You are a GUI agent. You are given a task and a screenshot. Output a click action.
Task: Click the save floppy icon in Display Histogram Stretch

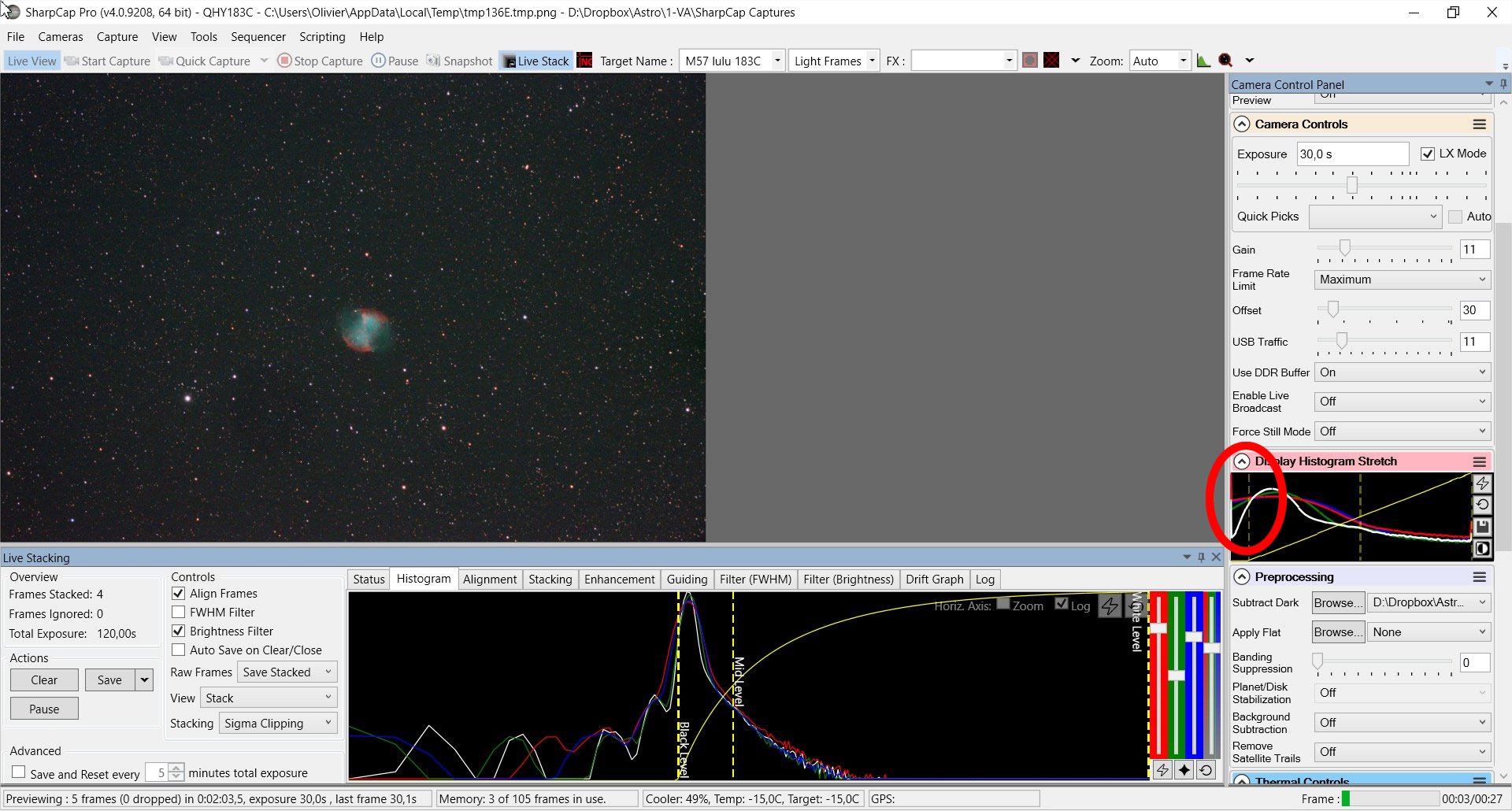tap(1482, 527)
